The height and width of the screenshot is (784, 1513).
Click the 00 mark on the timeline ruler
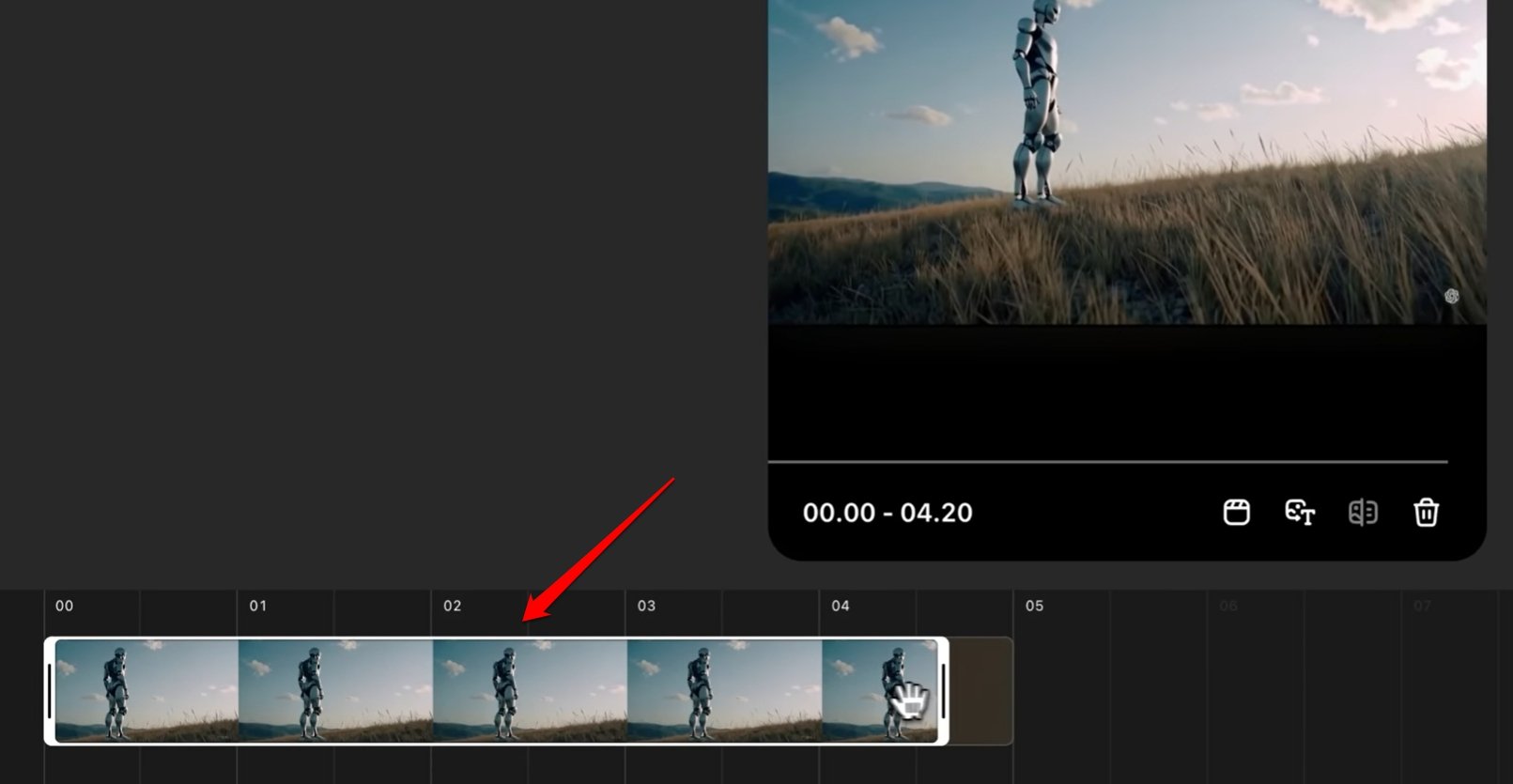64,606
